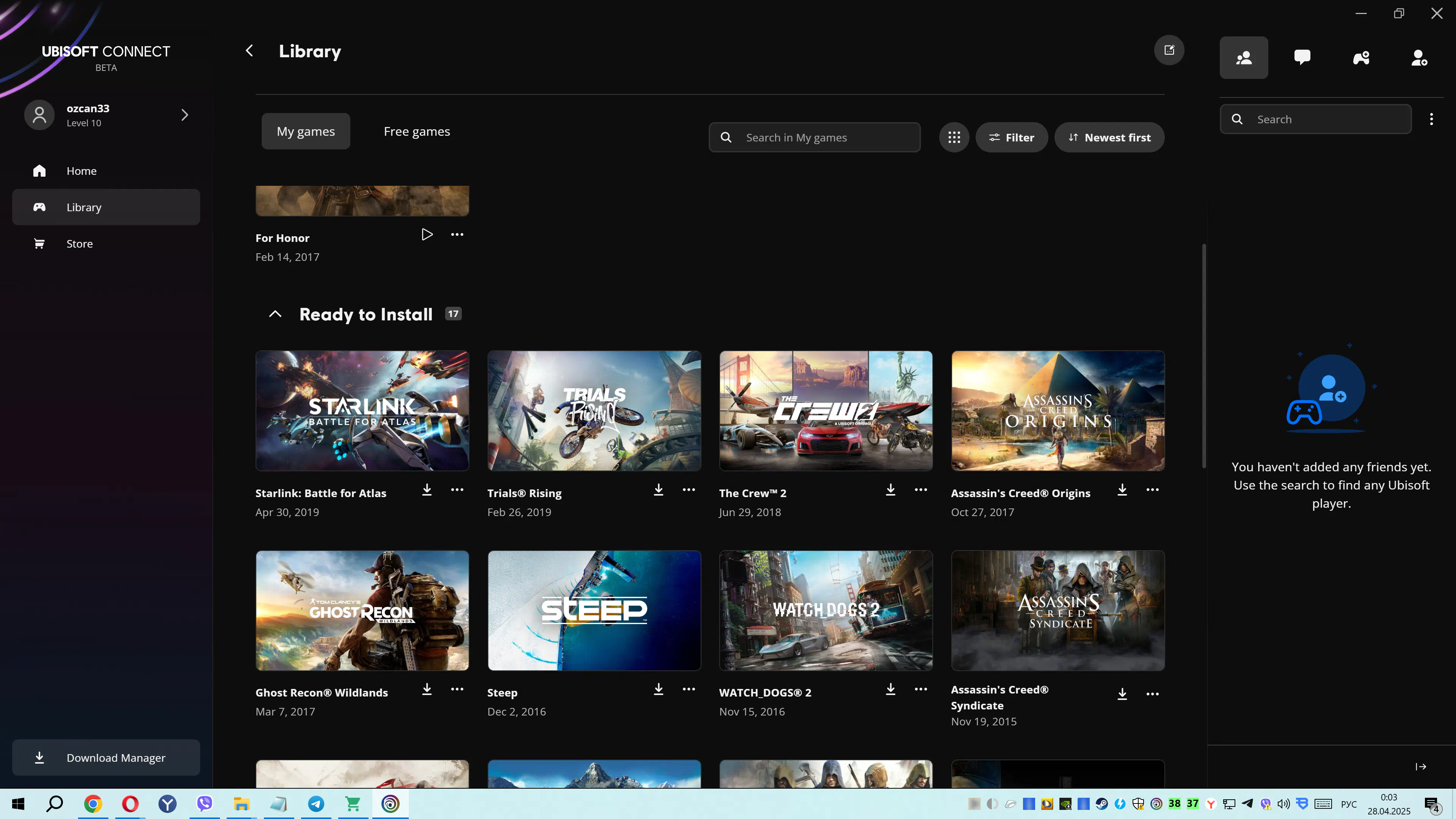Collapse the friends side panel

click(x=1420, y=766)
